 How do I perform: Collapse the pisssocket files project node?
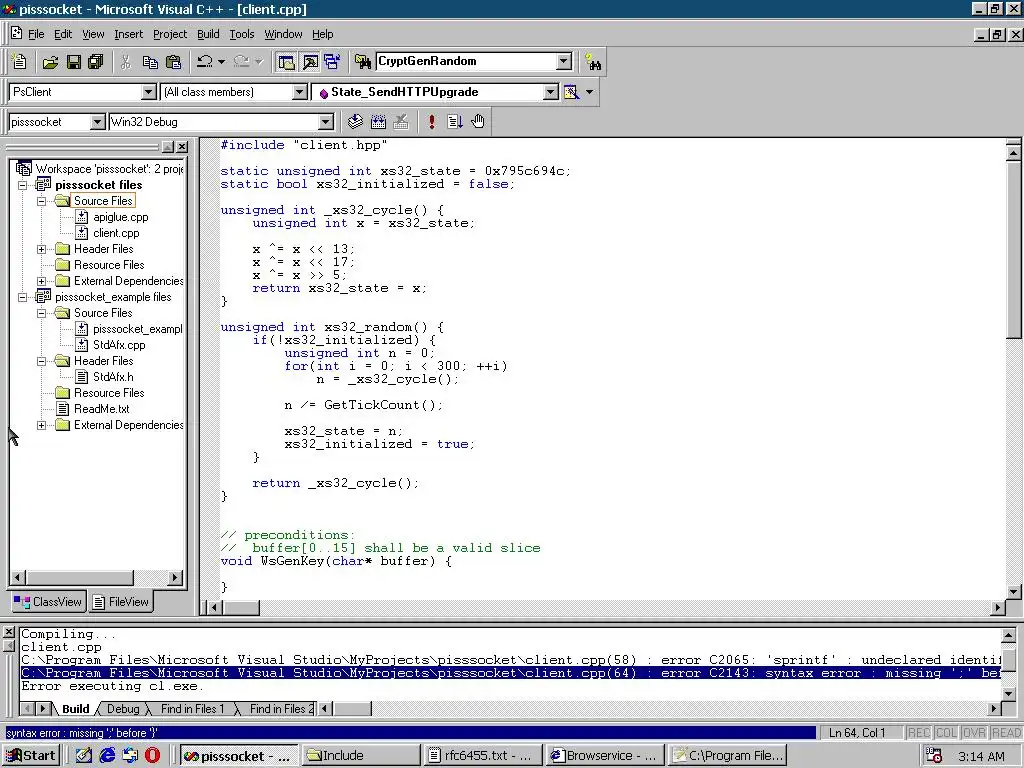click(23, 185)
